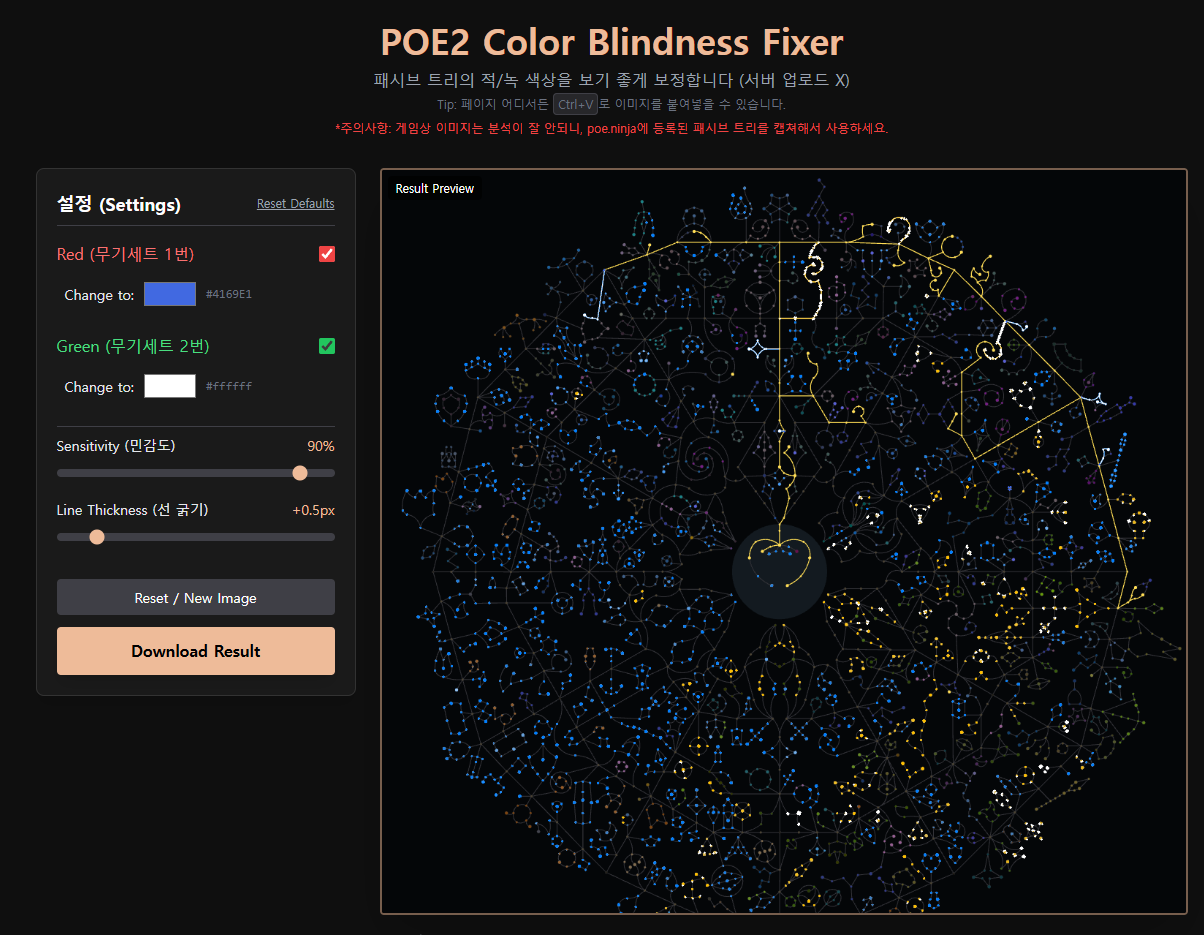1204x935 pixels.
Task: Click the Line Thickness (선 굵기) label
Action: pos(132,510)
